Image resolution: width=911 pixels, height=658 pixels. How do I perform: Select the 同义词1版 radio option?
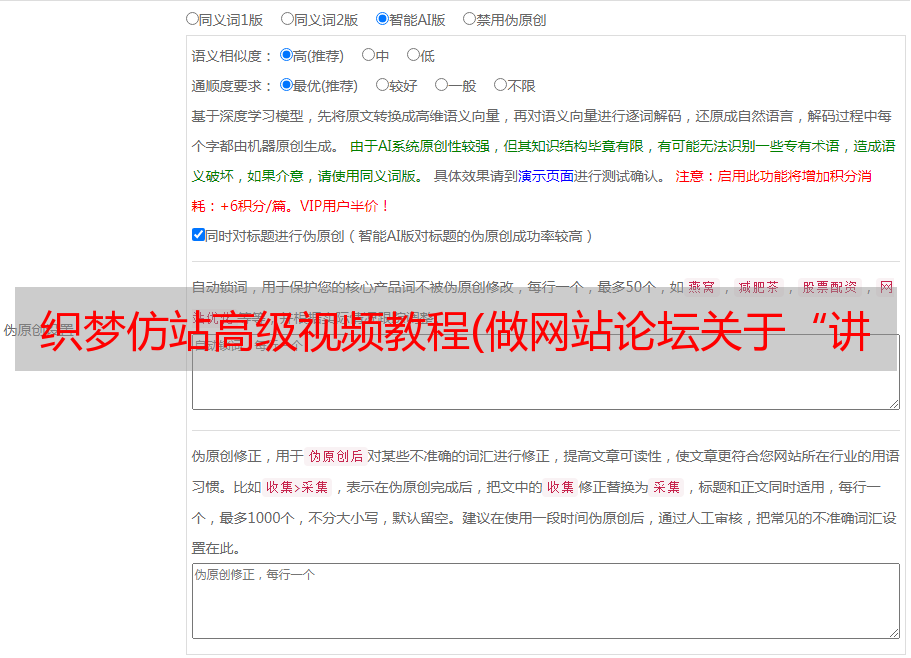tap(192, 18)
